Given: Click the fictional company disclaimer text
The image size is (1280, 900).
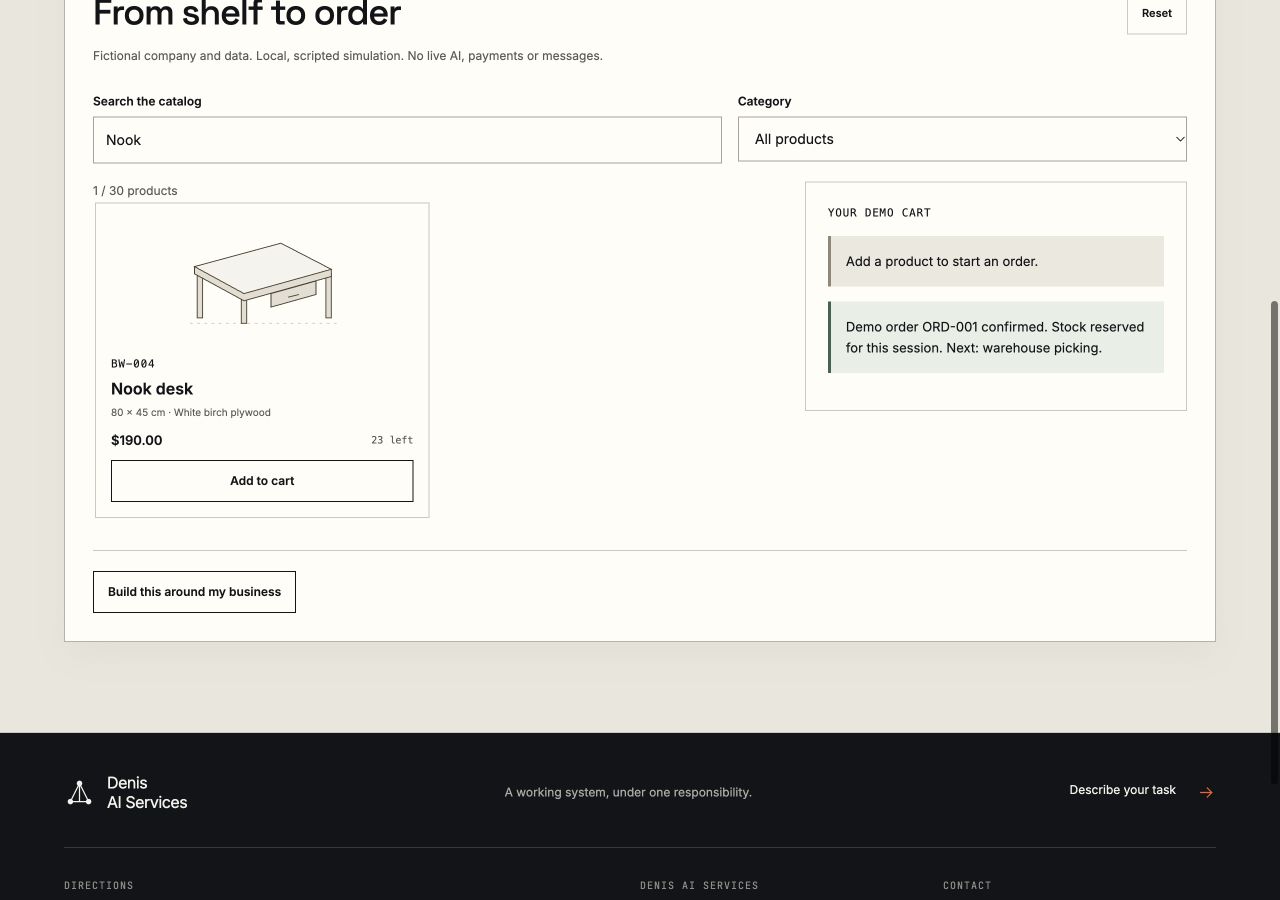Looking at the screenshot, I should point(348,56).
